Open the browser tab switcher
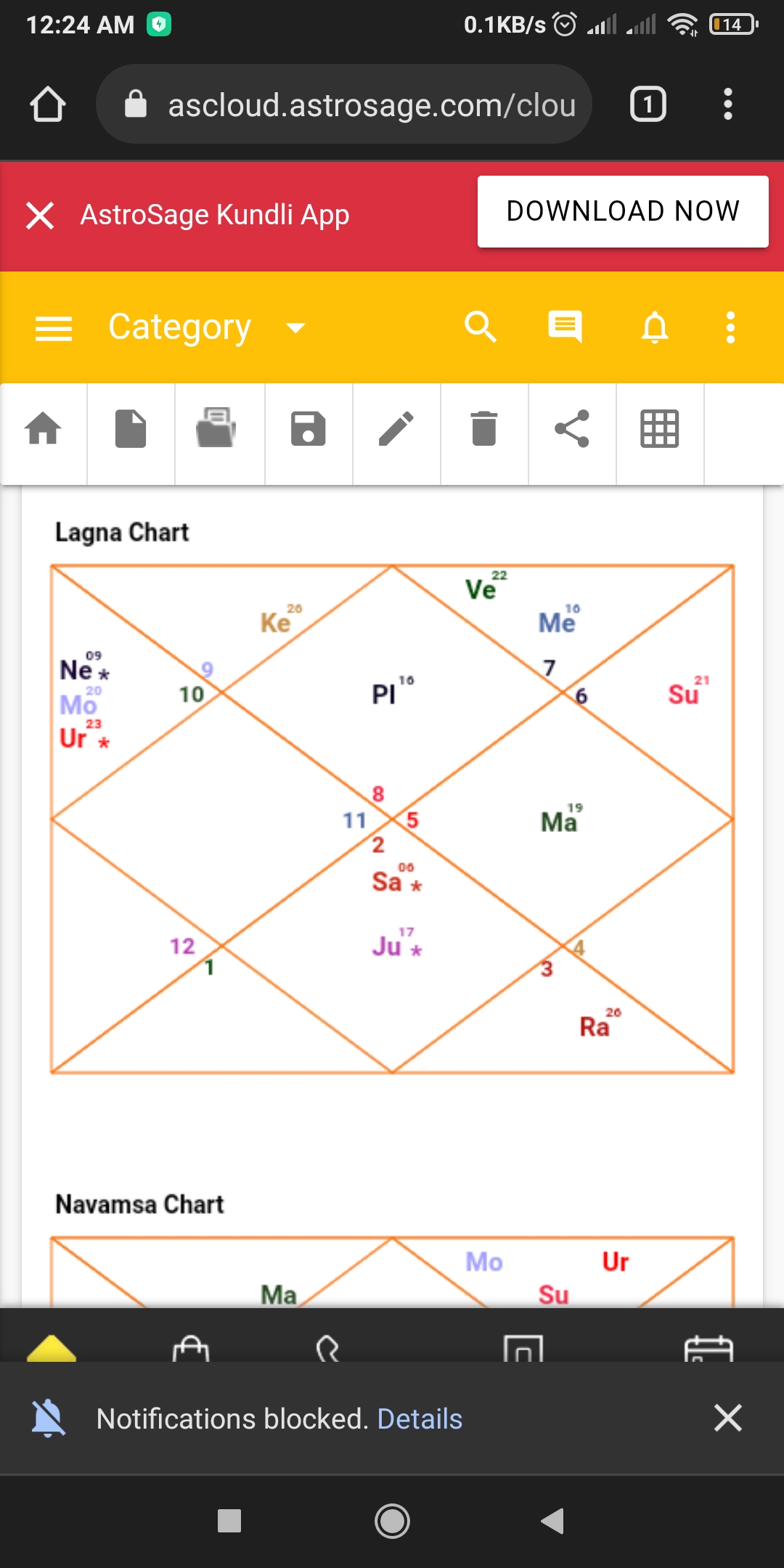784x1568 pixels. pos(648,104)
